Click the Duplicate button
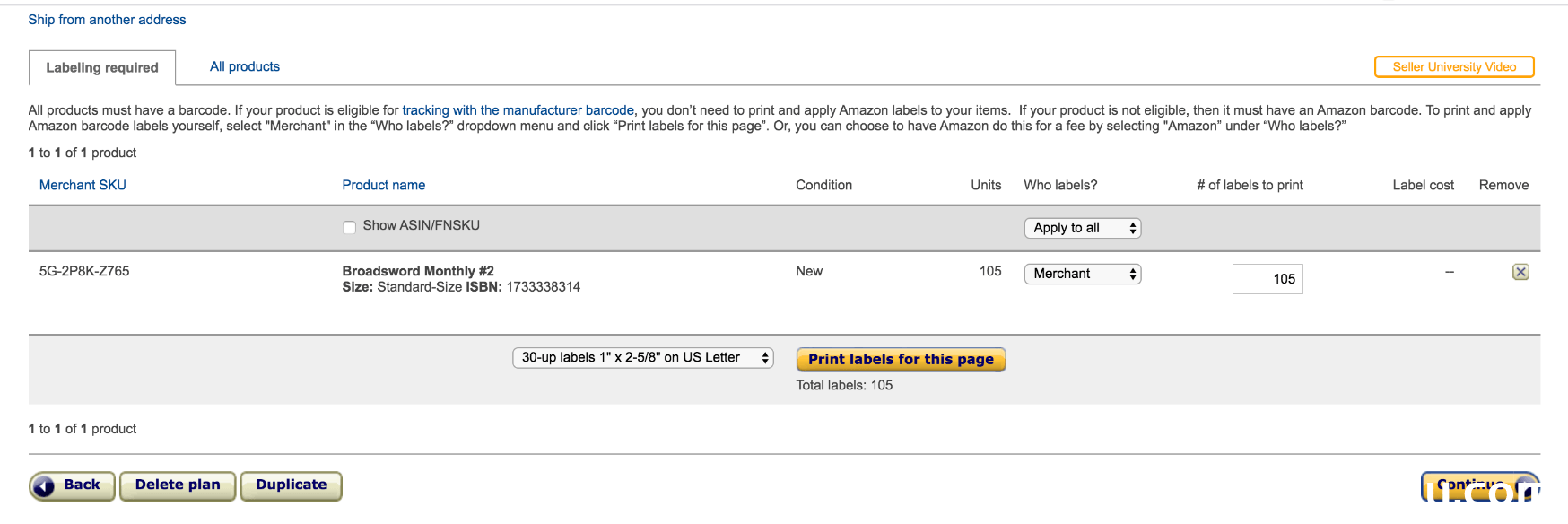 pyautogui.click(x=292, y=485)
